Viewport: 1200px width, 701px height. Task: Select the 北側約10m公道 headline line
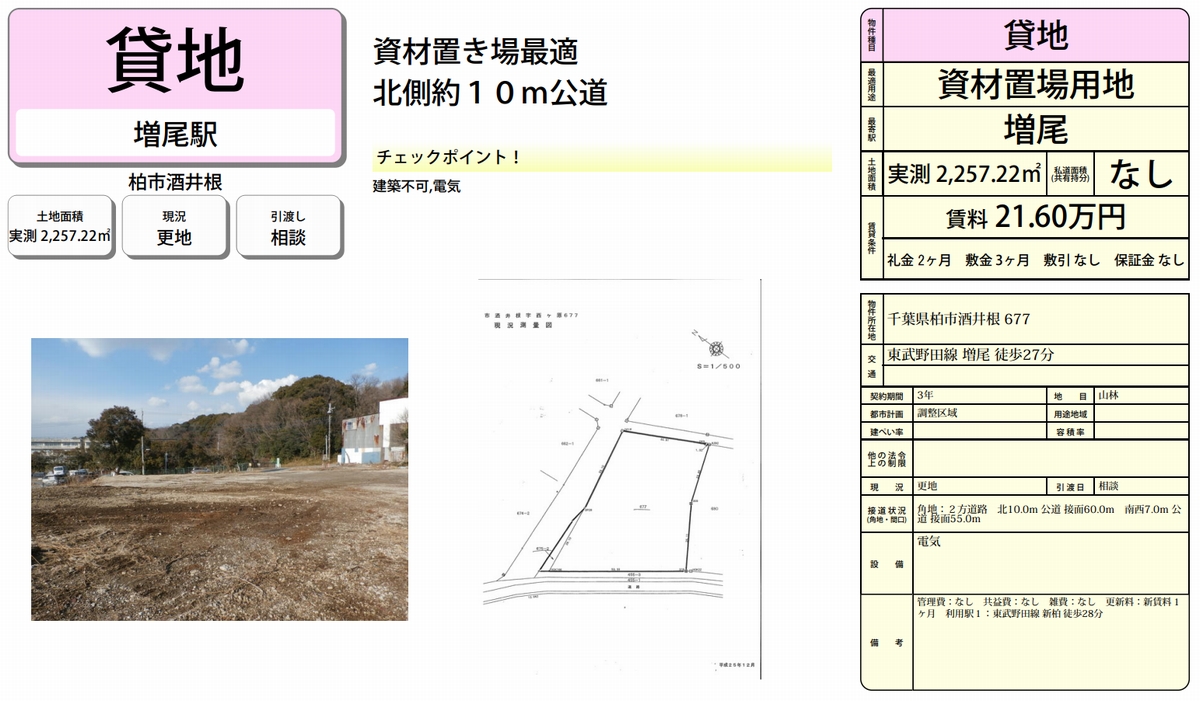click(490, 92)
